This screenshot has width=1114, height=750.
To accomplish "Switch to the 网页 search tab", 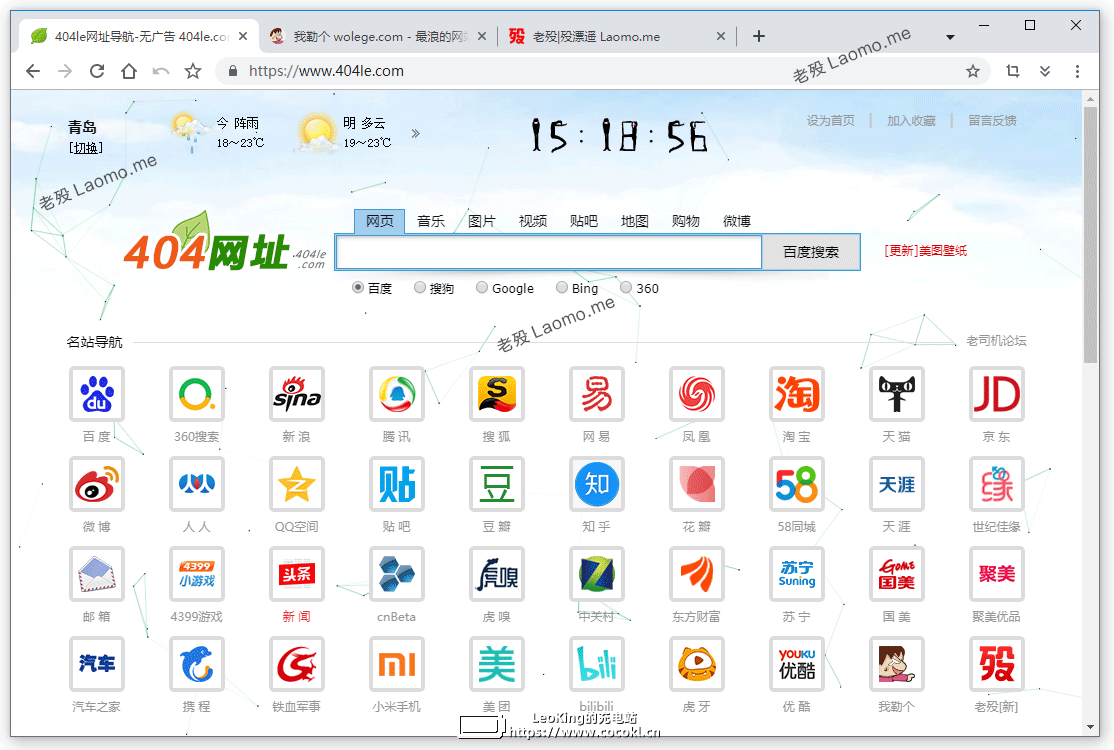I will (379, 222).
